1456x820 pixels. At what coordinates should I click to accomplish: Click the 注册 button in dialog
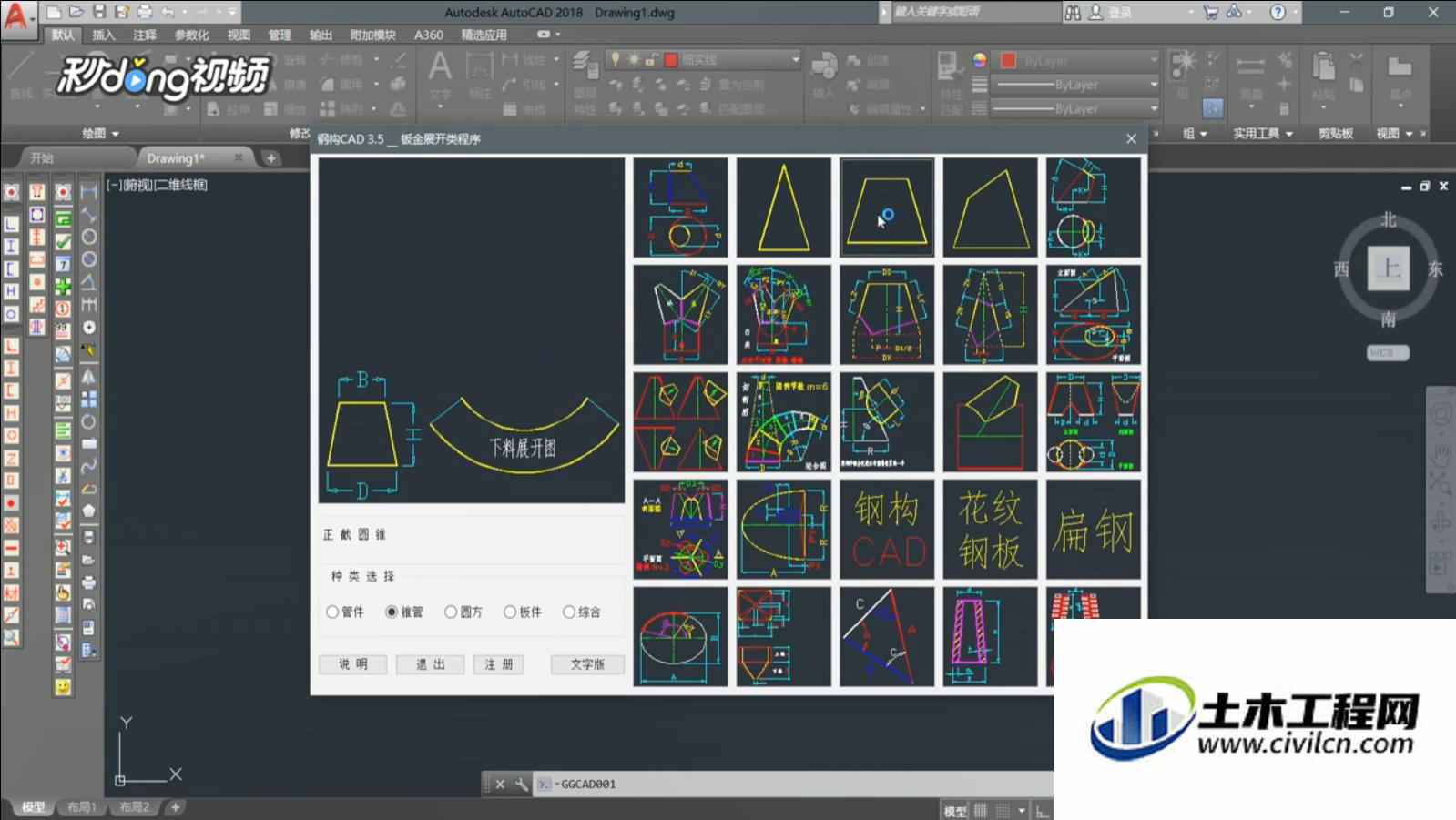[x=498, y=664]
